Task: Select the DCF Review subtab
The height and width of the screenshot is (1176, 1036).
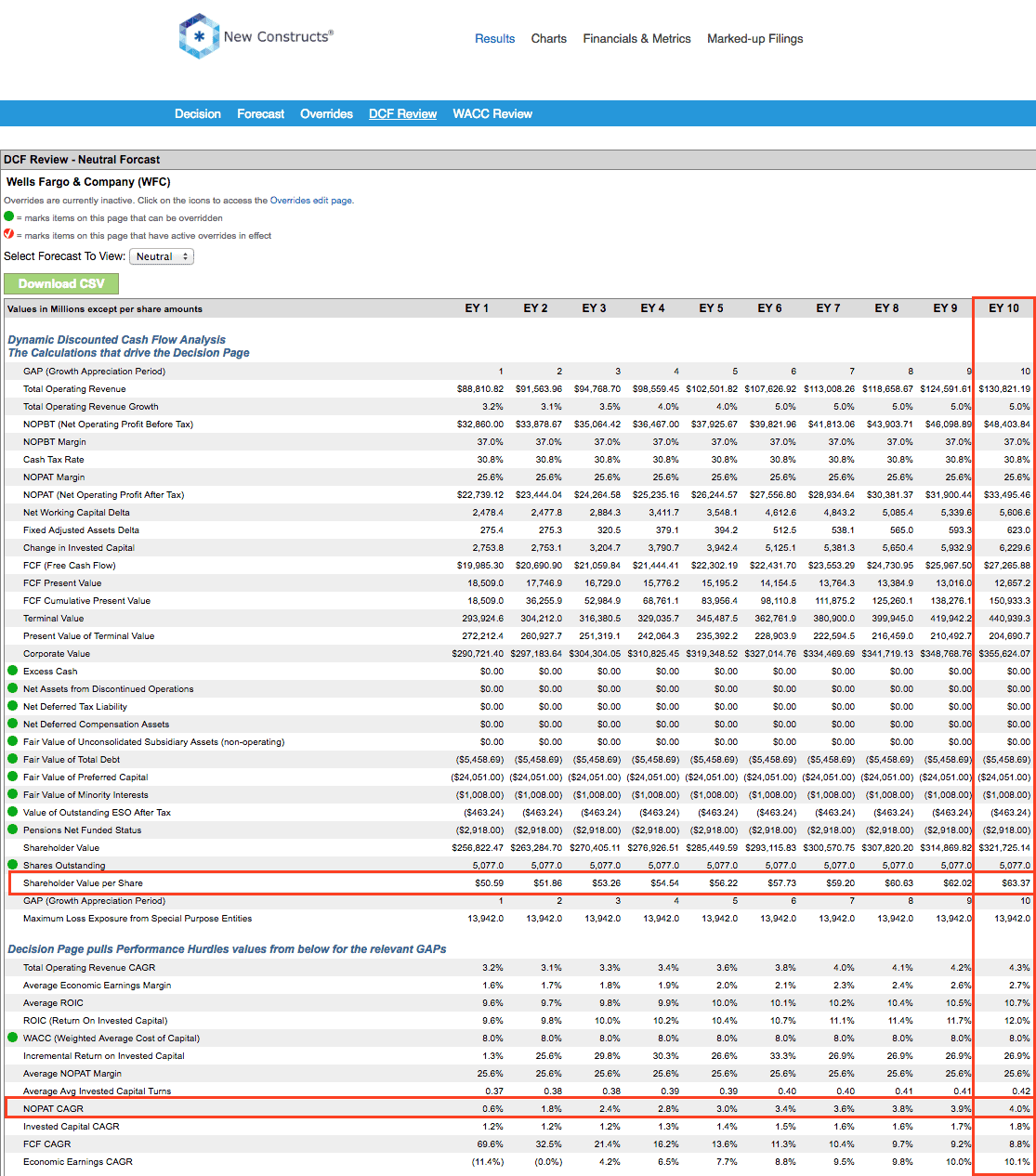Action: tap(402, 113)
